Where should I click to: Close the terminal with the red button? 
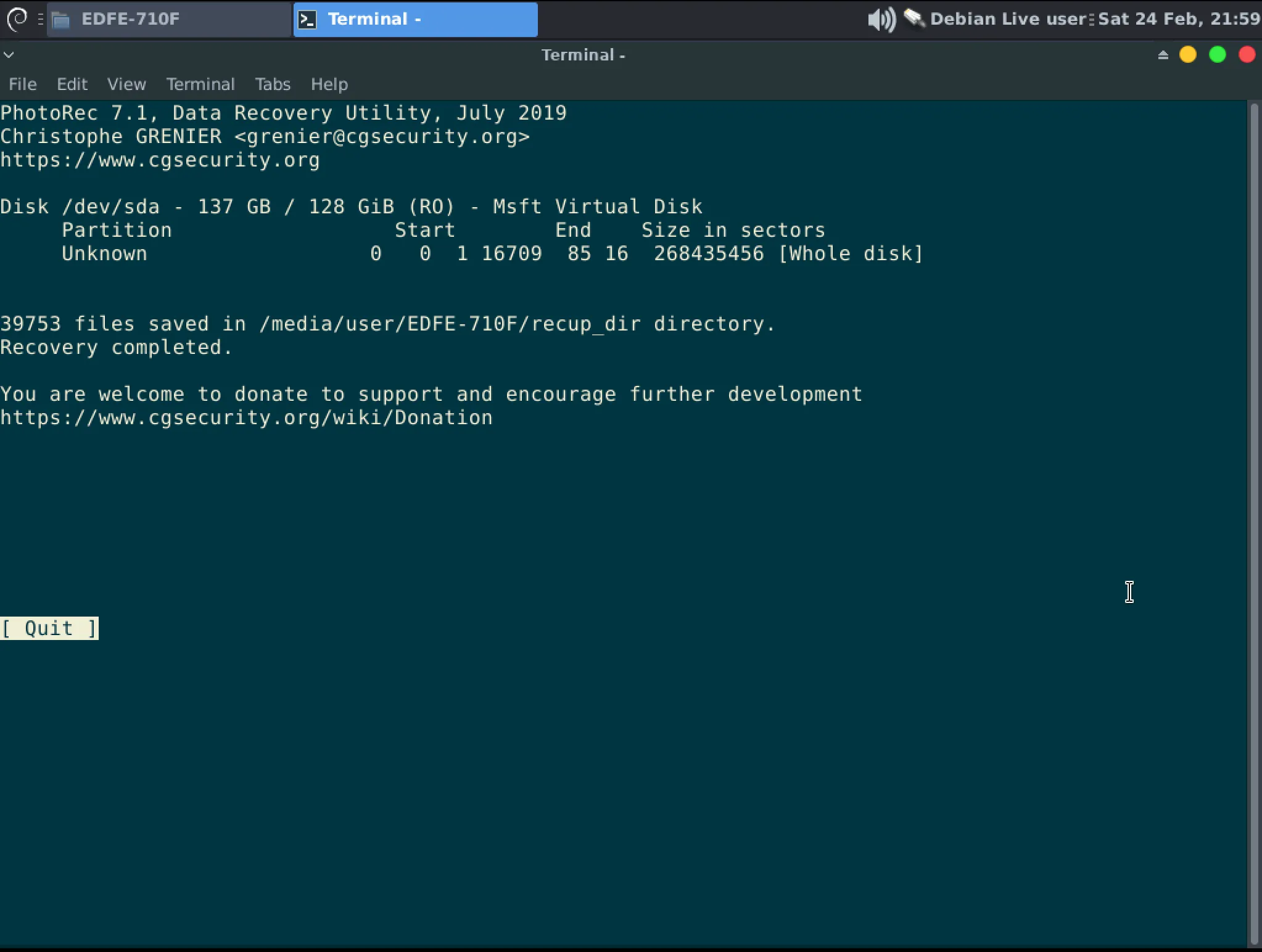point(1247,55)
